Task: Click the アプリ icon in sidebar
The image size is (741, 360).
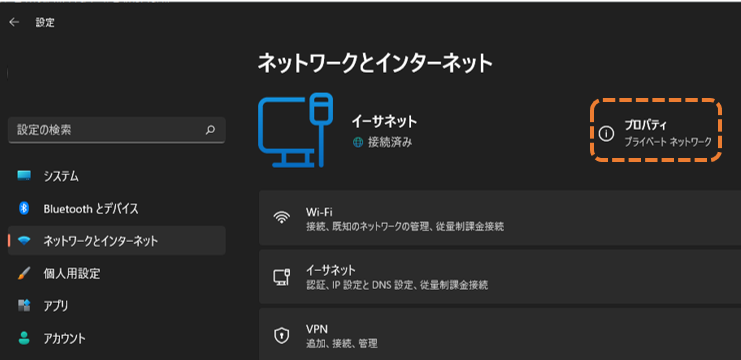Action: pos(24,305)
